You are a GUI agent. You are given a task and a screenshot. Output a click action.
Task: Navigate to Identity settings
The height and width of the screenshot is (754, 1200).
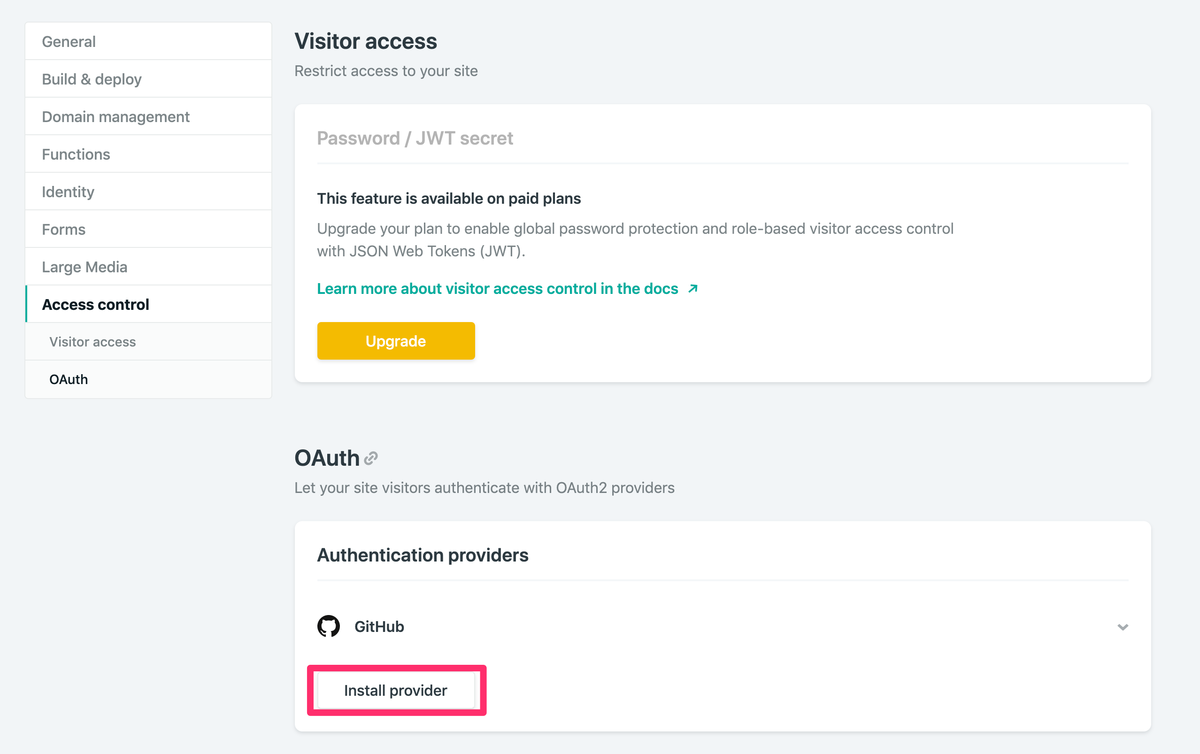(x=68, y=192)
